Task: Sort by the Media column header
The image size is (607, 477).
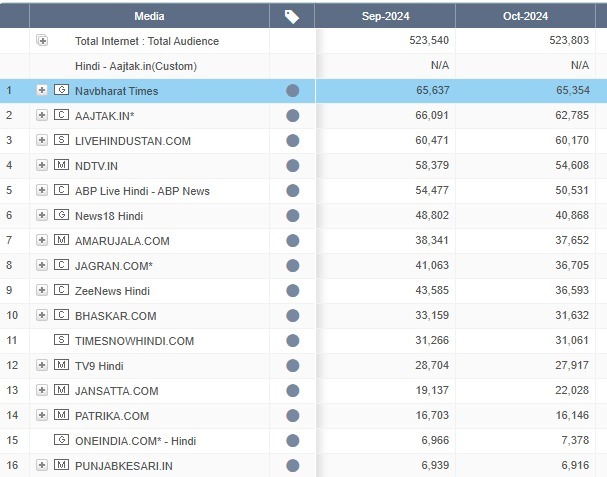Action: 149,16
